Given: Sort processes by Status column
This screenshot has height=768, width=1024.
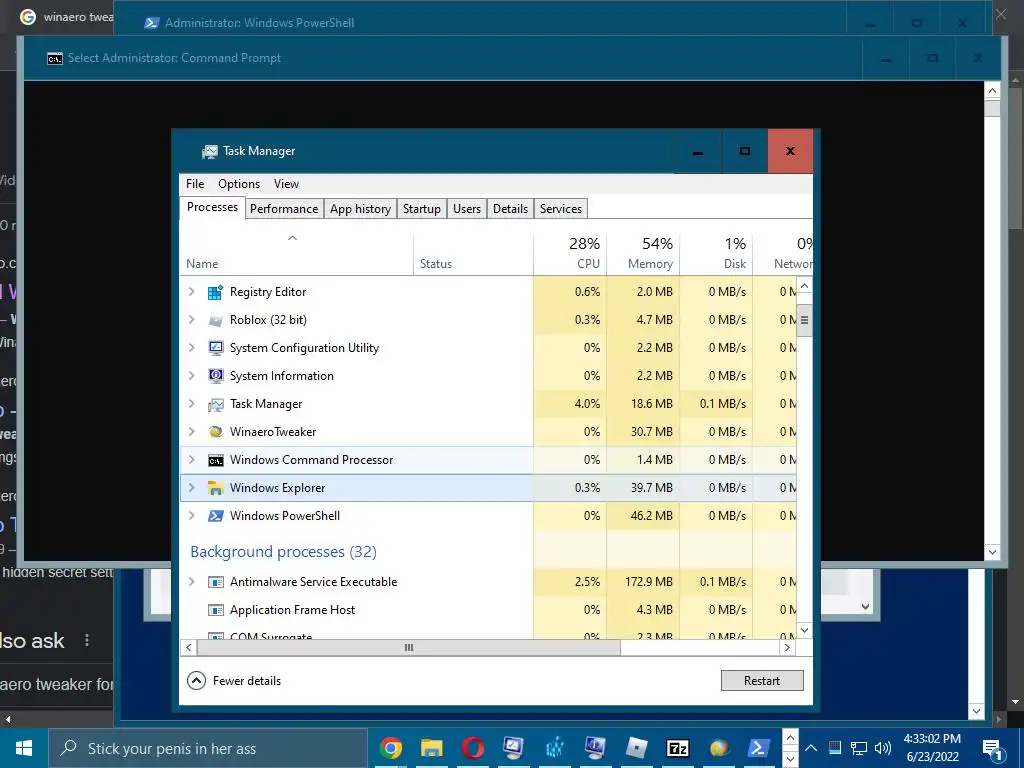Looking at the screenshot, I should pyautogui.click(x=473, y=254).
